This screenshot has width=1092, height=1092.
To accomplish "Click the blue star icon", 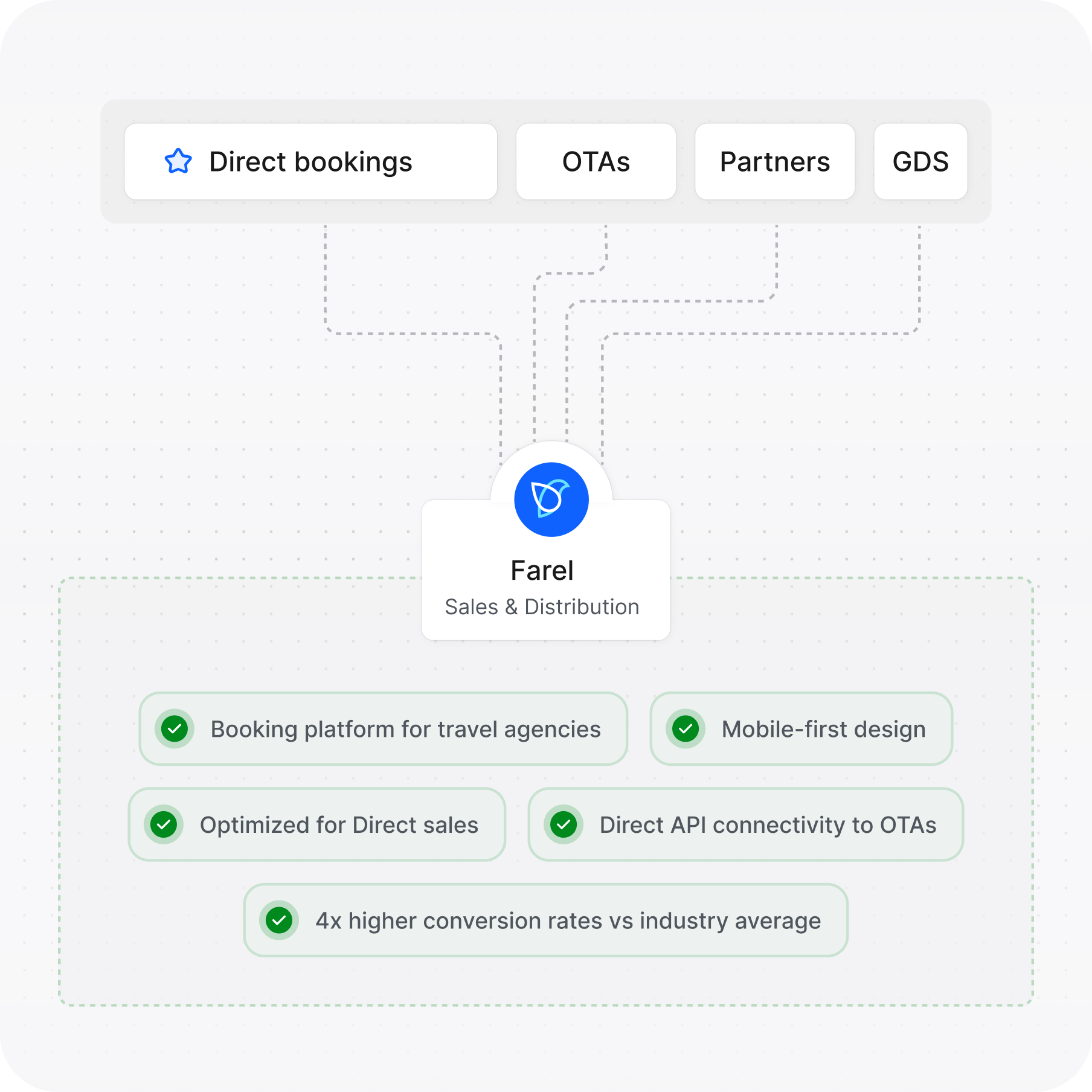I will click(178, 162).
